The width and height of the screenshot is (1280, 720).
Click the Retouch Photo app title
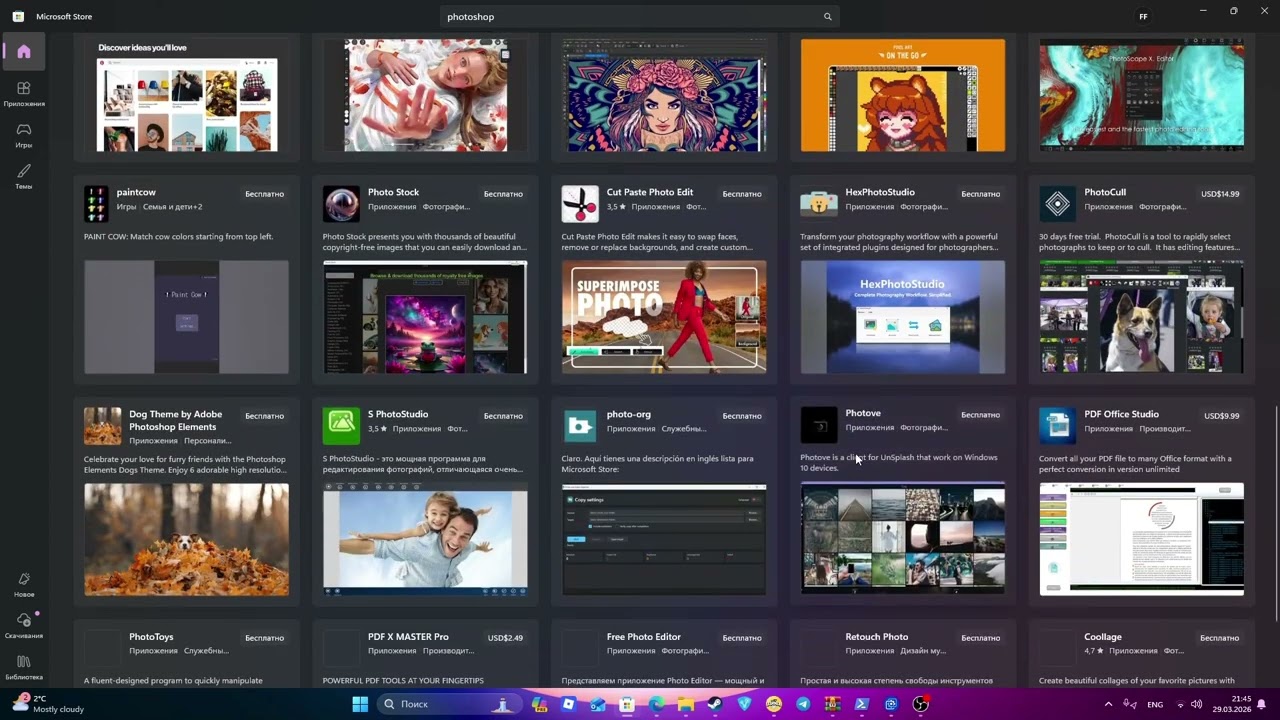(x=877, y=637)
